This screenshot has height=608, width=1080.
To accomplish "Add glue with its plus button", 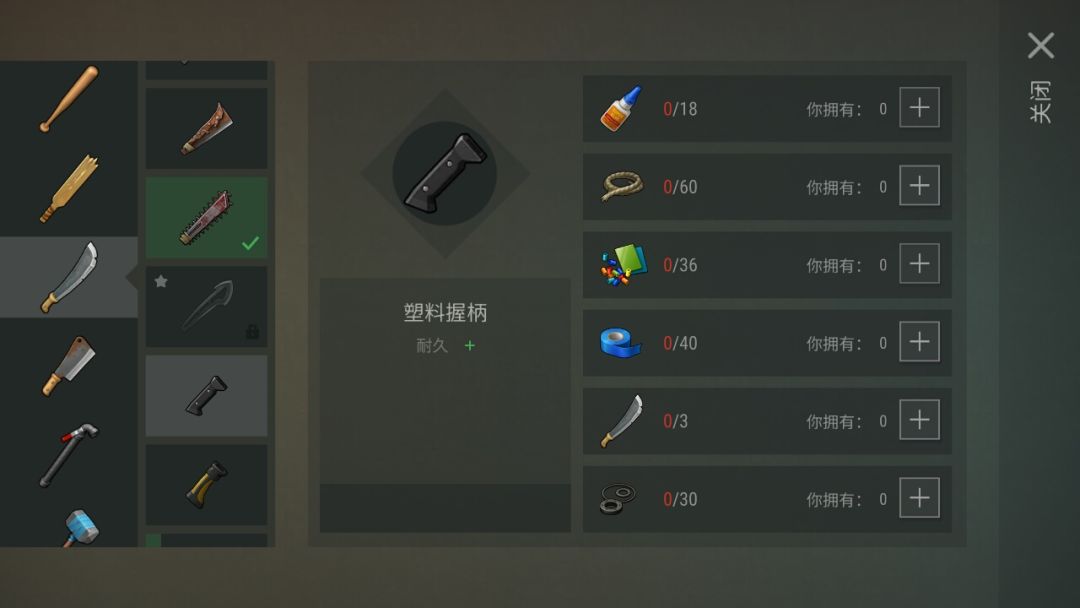I will click(920, 107).
